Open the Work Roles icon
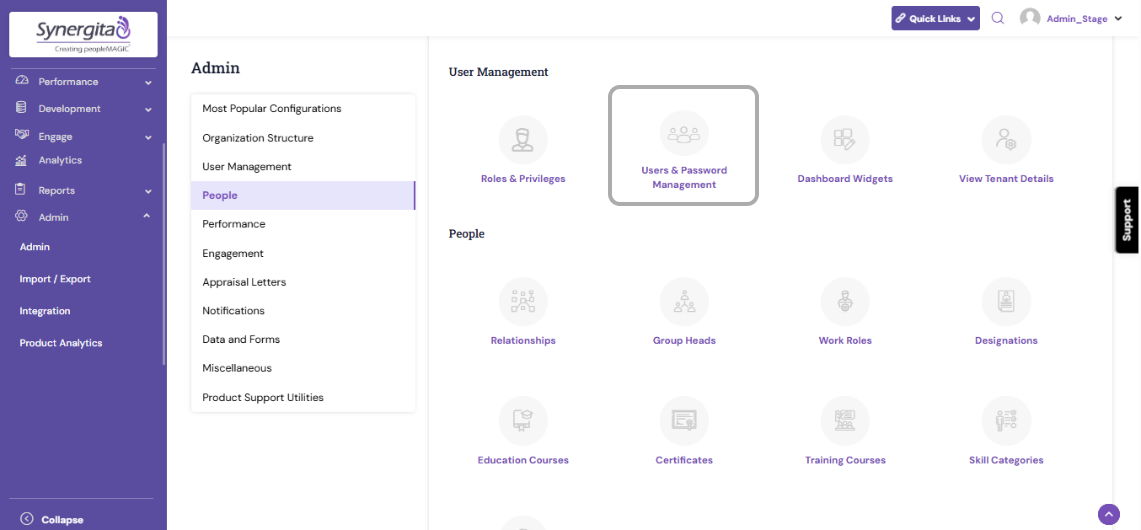The width and height of the screenshot is (1141, 530). point(845,301)
